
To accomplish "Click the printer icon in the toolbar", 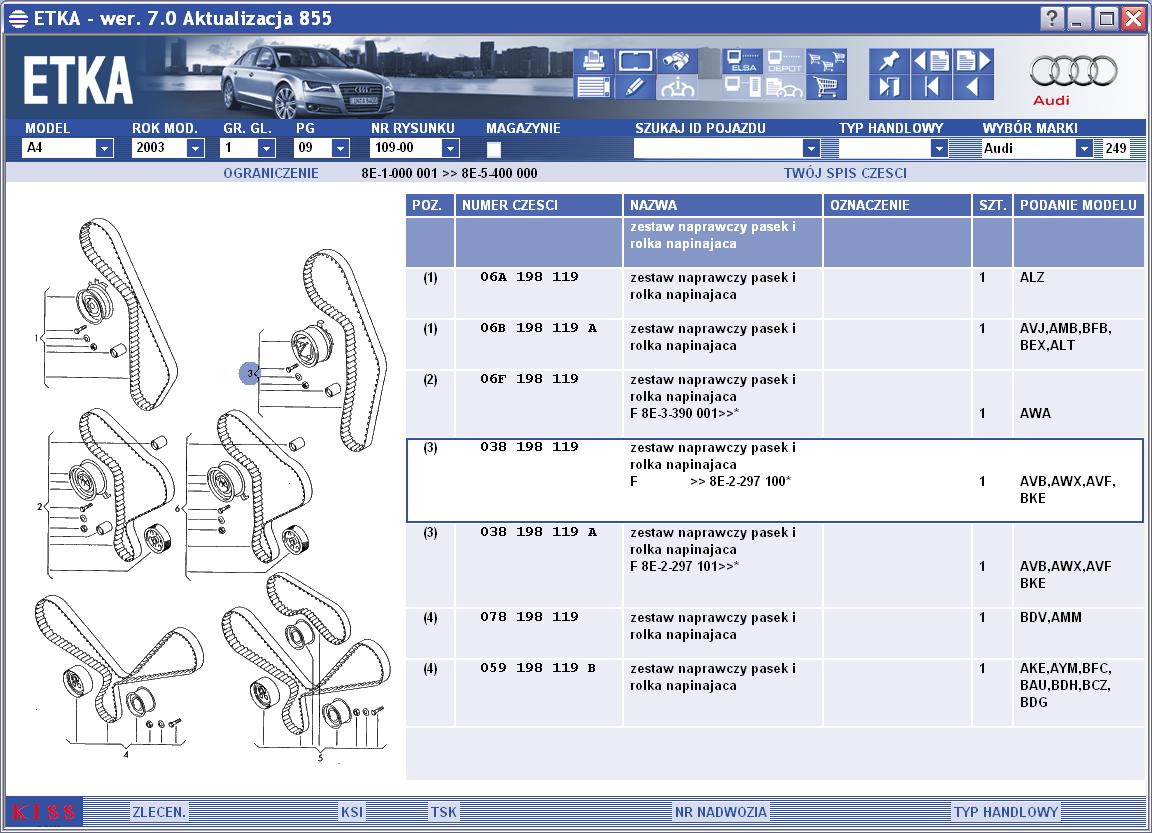I will coord(593,61).
